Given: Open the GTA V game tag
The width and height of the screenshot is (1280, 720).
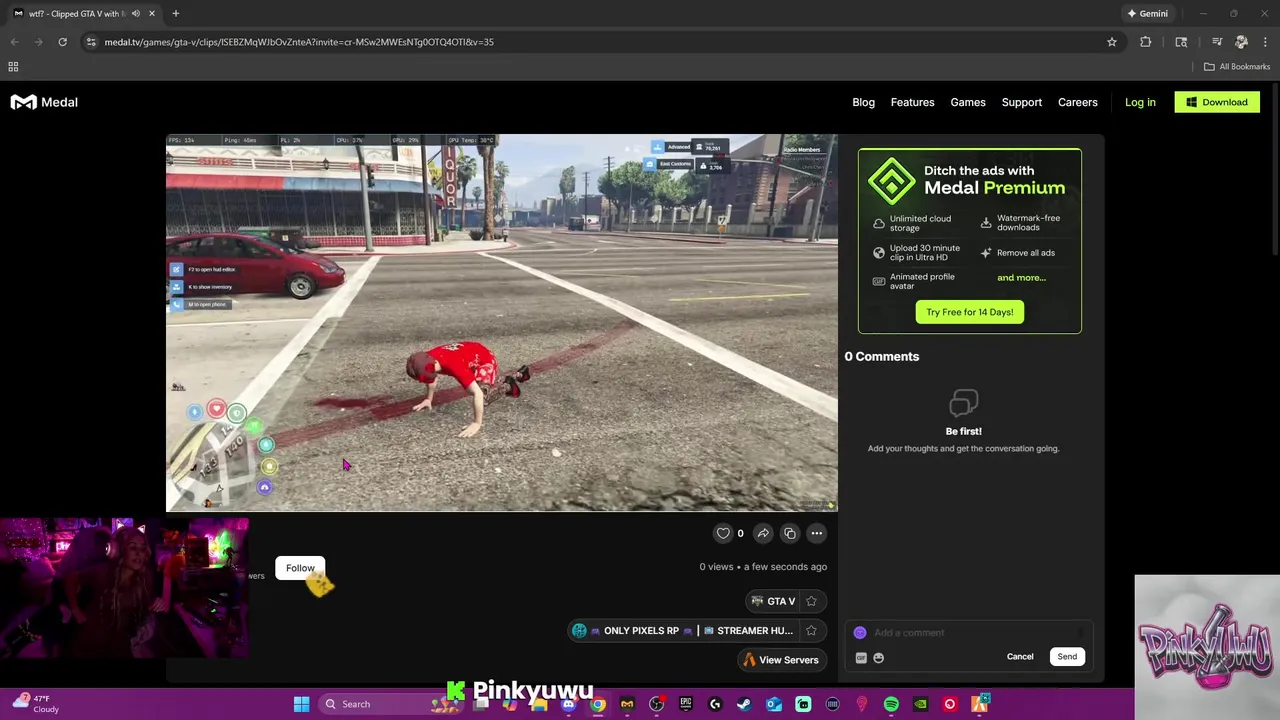Looking at the screenshot, I should [773, 601].
